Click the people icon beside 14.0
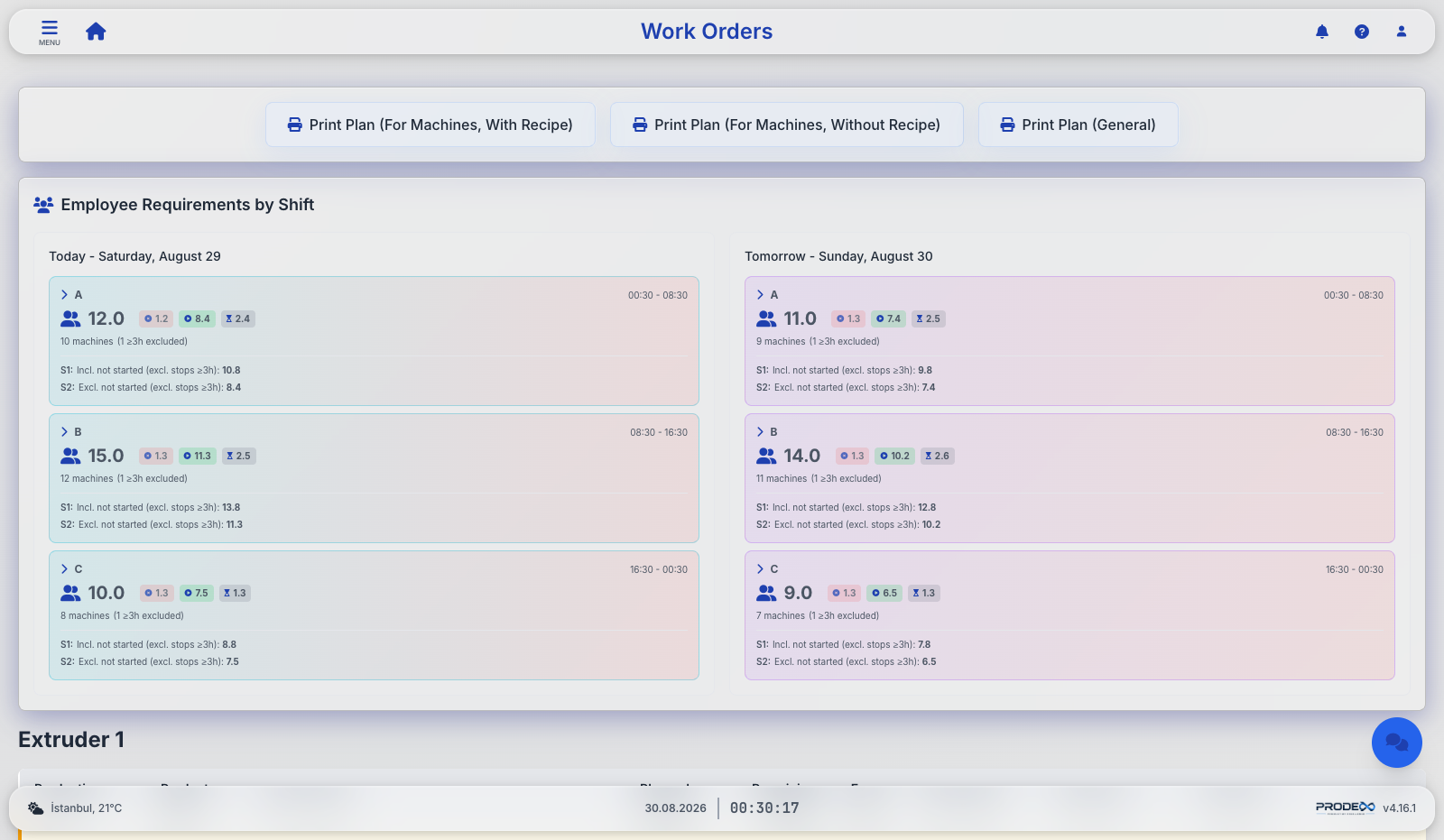 pos(766,456)
